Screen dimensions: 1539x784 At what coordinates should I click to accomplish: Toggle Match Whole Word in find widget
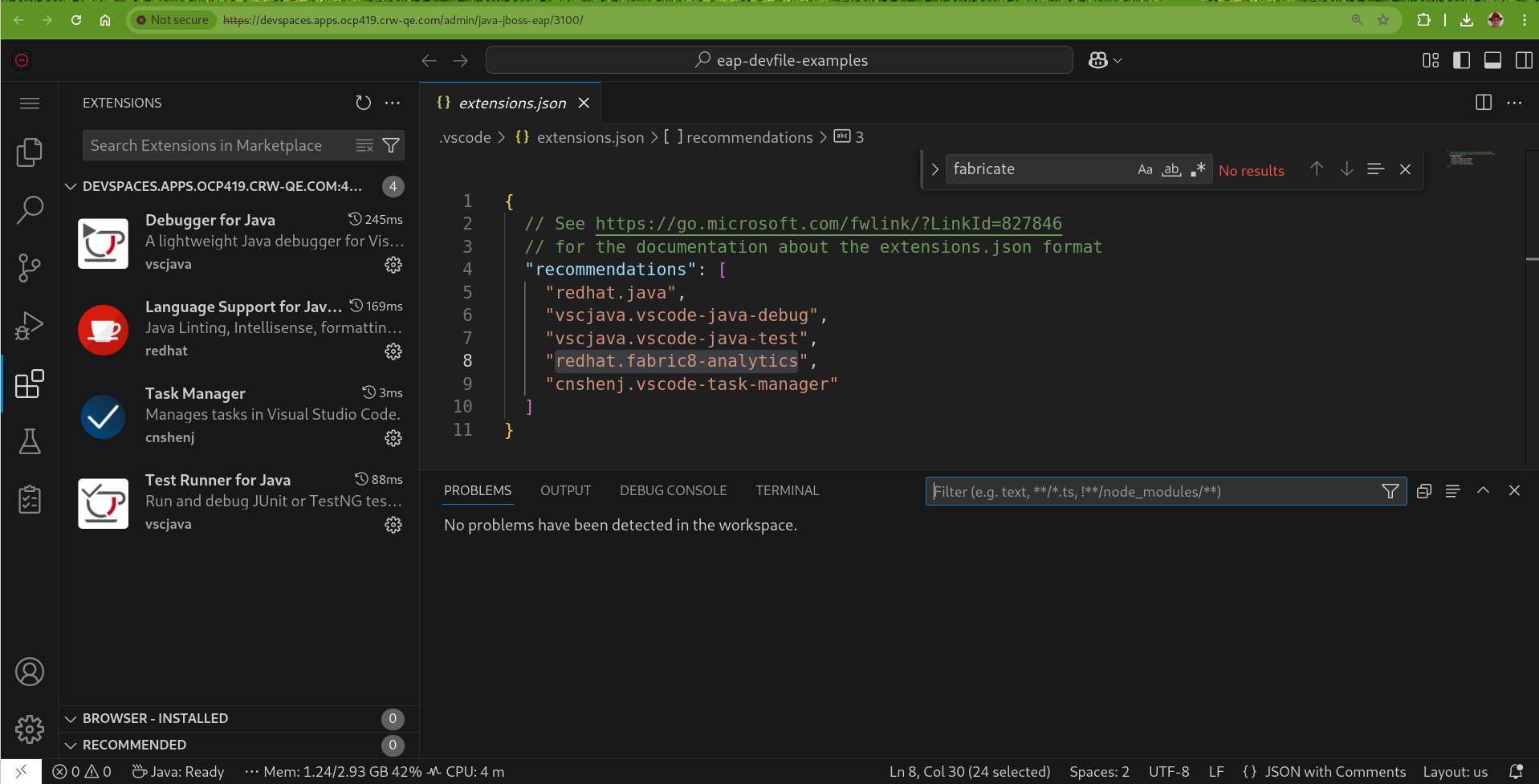click(x=1171, y=169)
